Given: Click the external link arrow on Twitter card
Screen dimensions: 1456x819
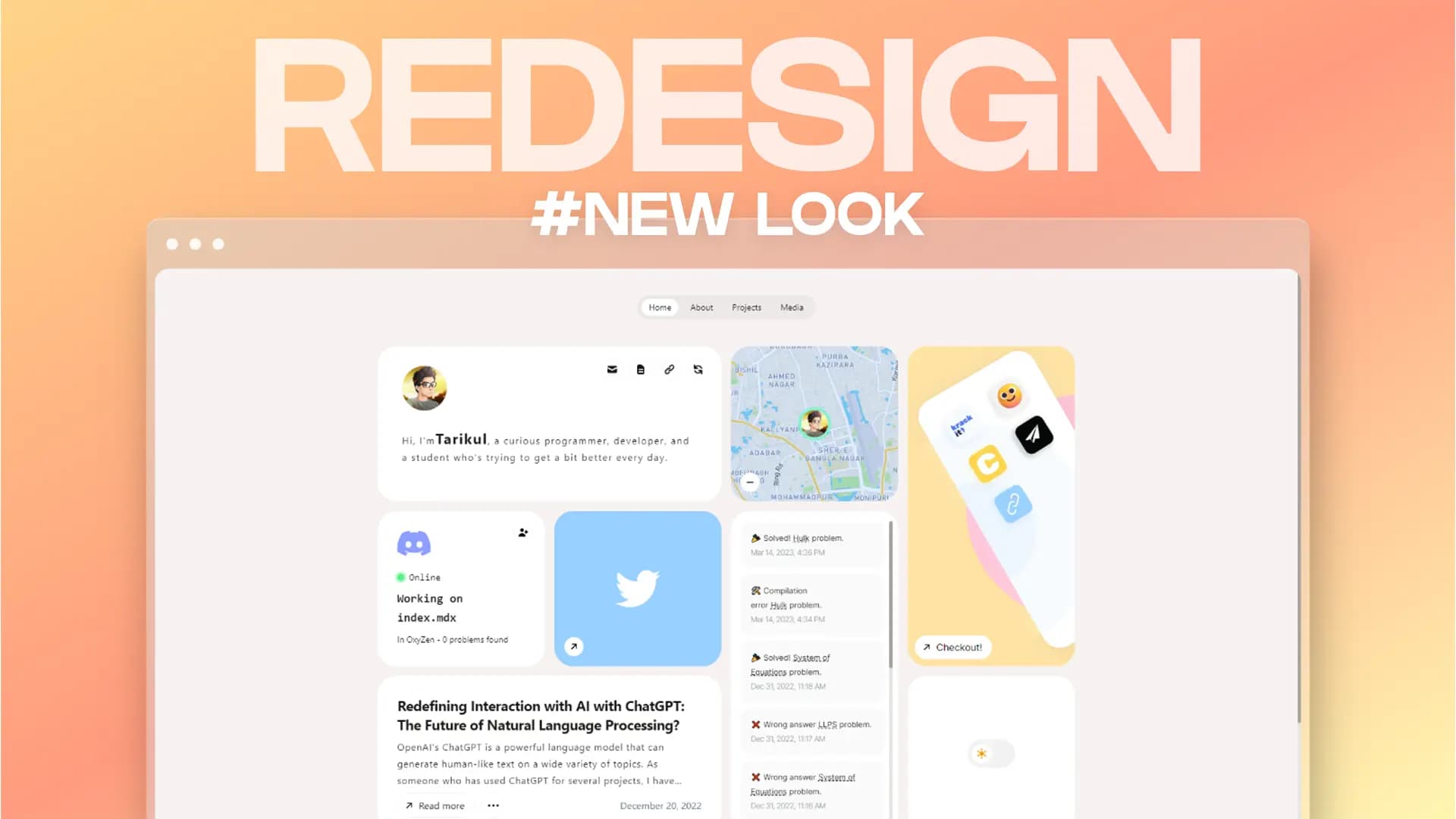Looking at the screenshot, I should [574, 646].
